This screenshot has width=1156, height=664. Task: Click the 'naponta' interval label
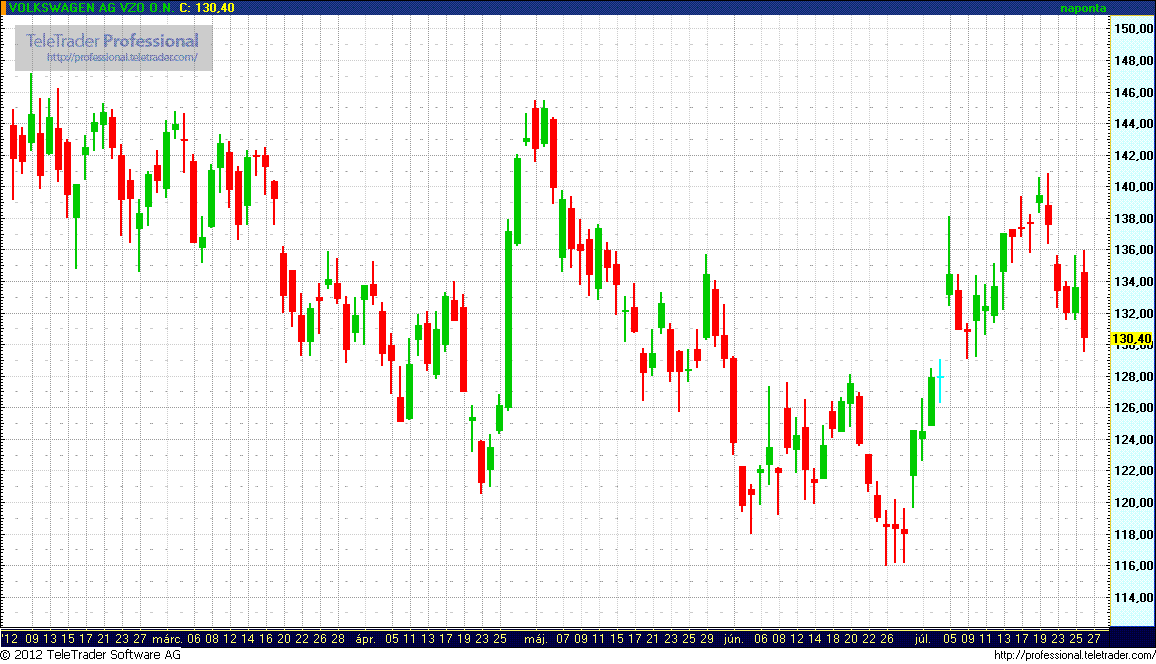point(1083,8)
